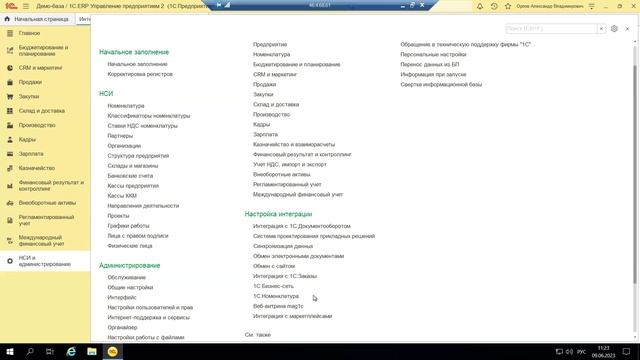The height and width of the screenshot is (360, 640).
Task: Open the 1C main menu hamburger icon
Action: pyautogui.click(x=26, y=6)
